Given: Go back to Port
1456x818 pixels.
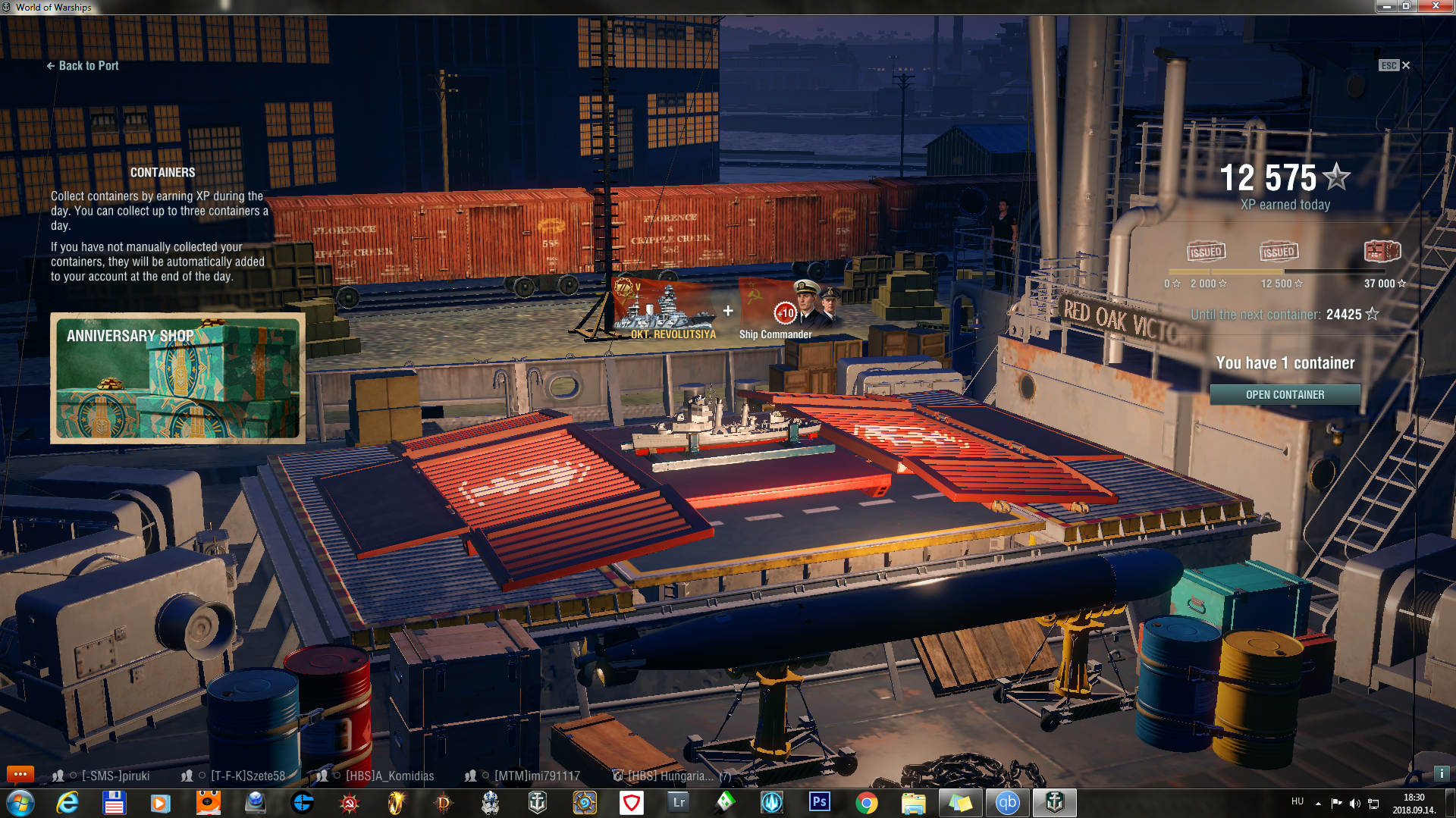Looking at the screenshot, I should [83, 66].
